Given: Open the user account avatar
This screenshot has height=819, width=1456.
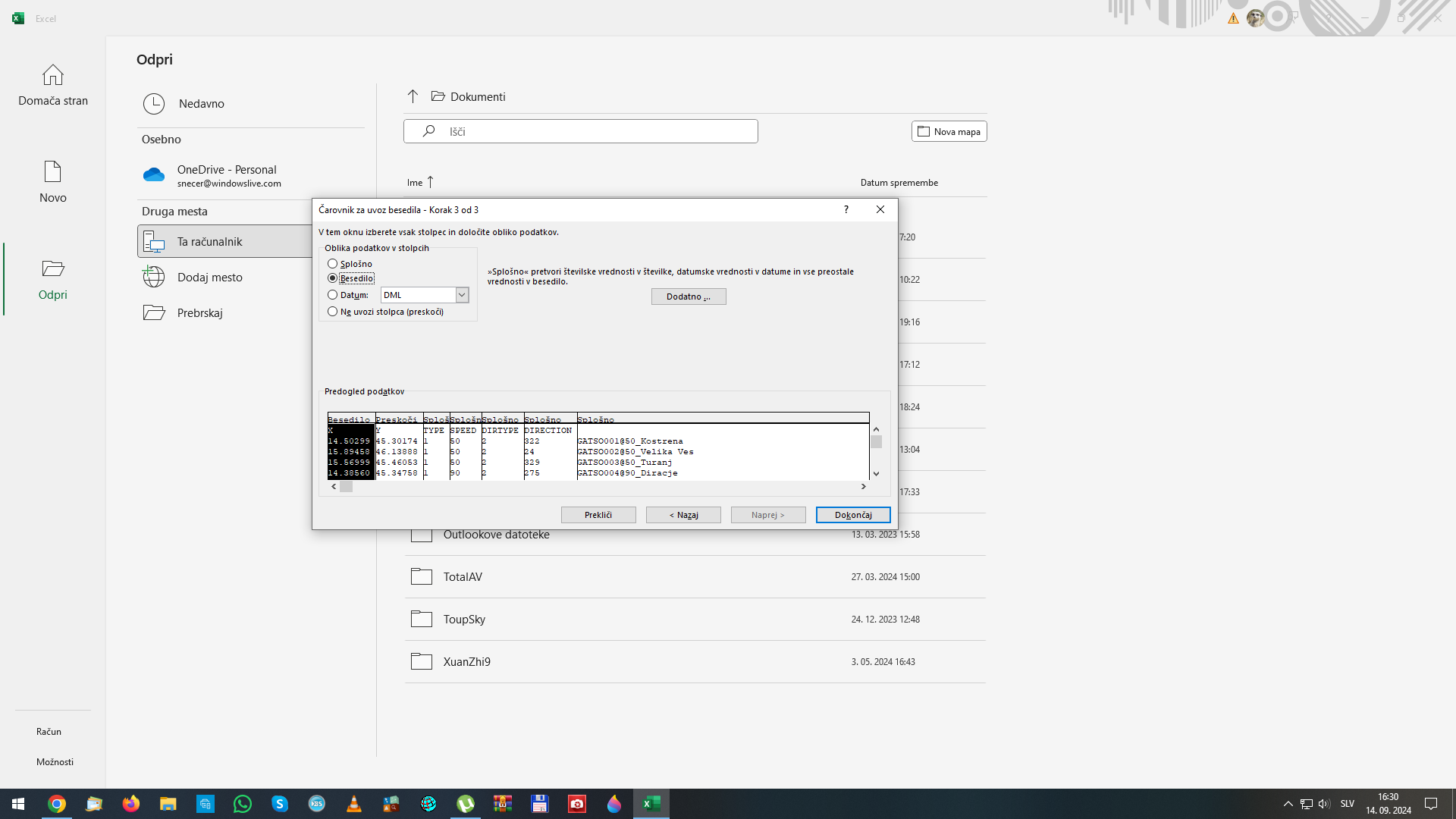Looking at the screenshot, I should click(1255, 17).
